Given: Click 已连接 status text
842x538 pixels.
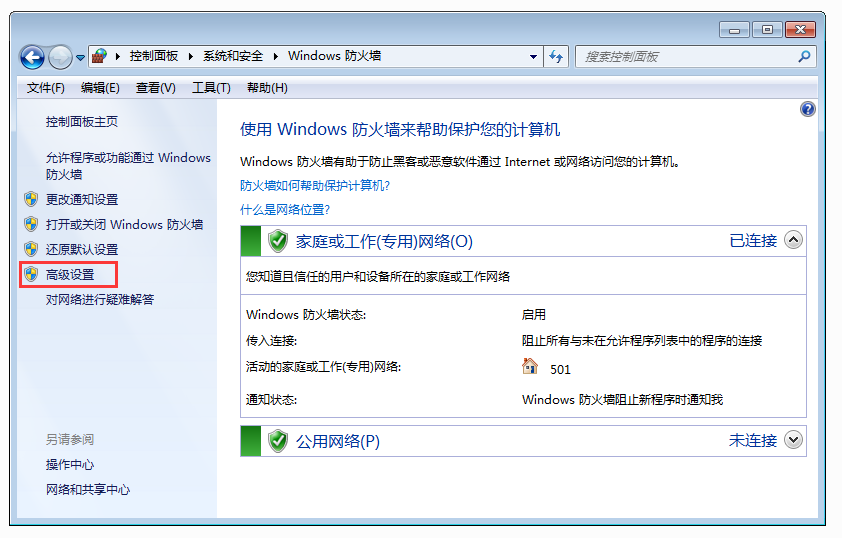Looking at the screenshot, I should tap(753, 241).
